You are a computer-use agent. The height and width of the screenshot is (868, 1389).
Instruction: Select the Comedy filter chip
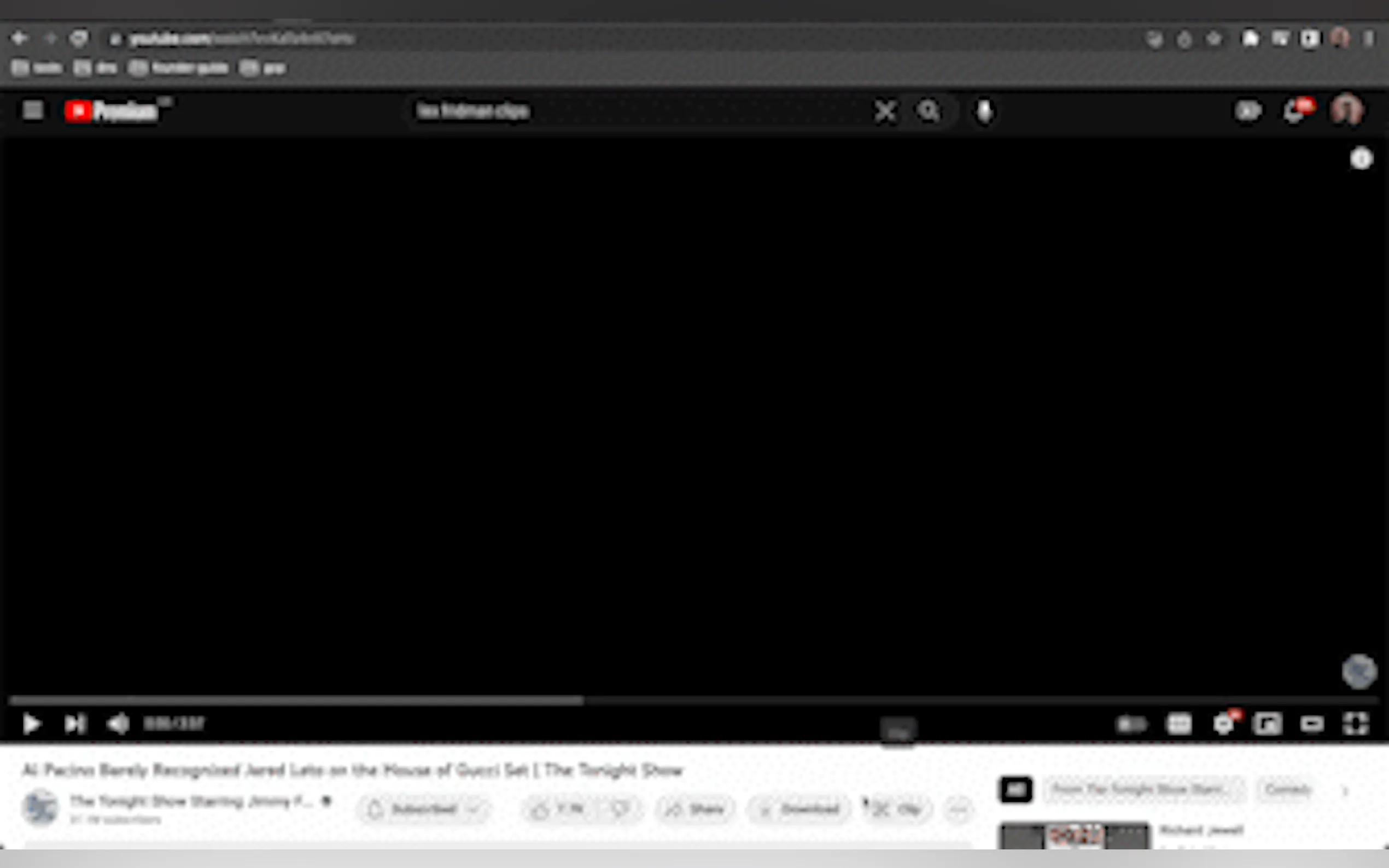click(1287, 790)
